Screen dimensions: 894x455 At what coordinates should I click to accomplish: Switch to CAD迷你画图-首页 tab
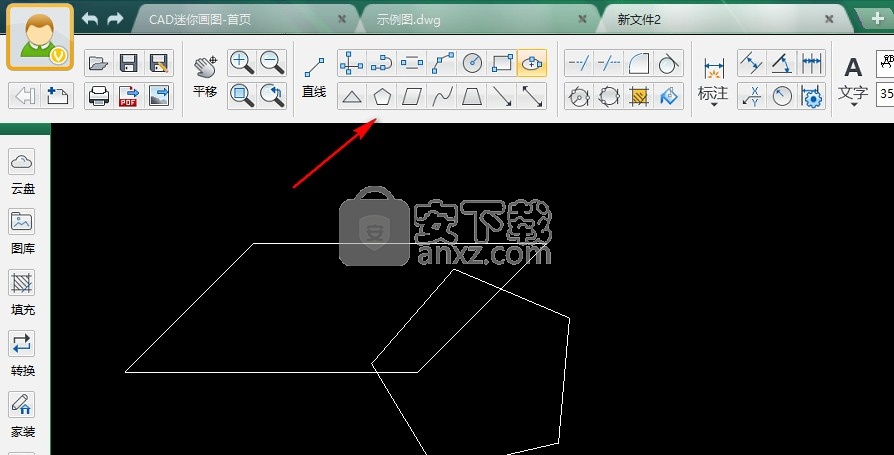click(242, 19)
